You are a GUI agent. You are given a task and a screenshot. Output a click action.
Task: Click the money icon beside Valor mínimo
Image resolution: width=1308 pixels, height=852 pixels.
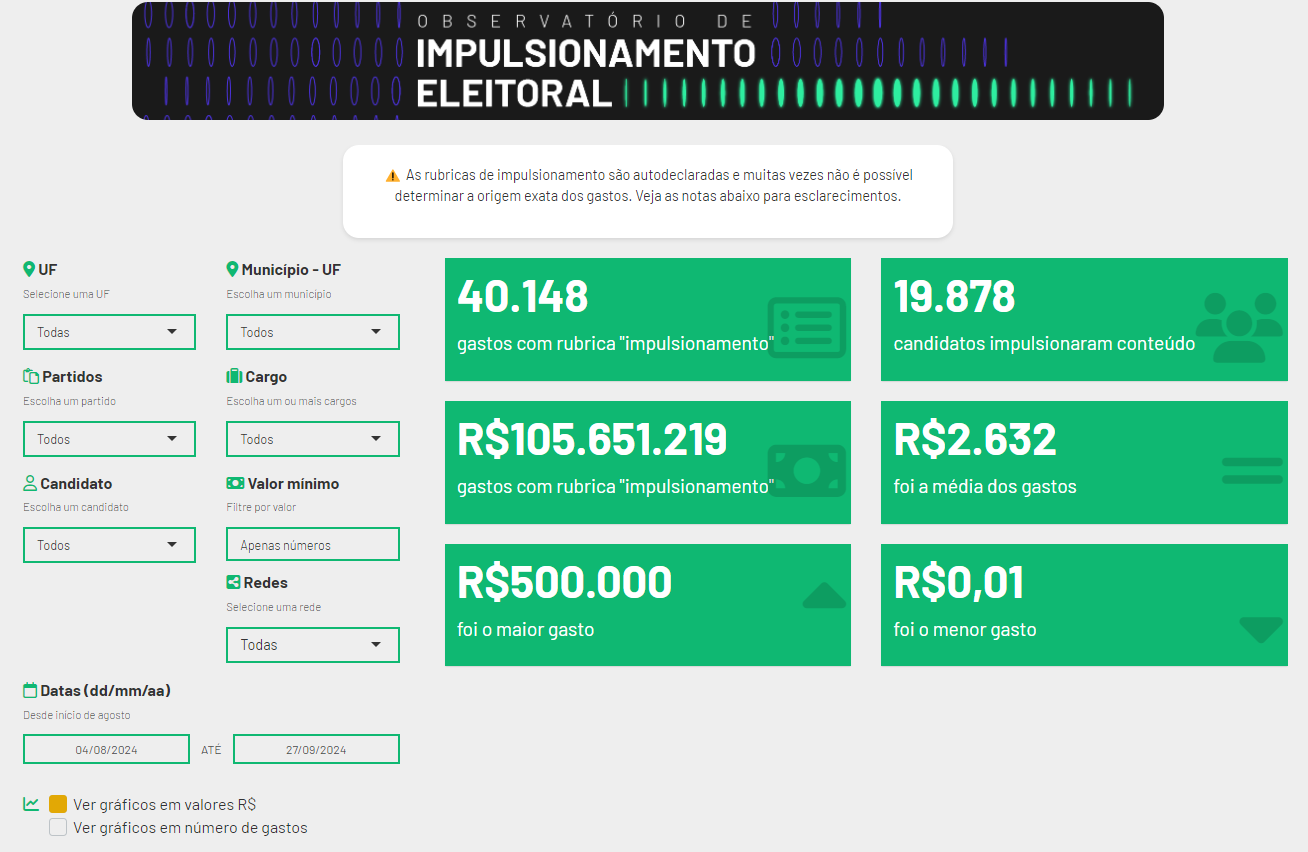pyautogui.click(x=235, y=483)
